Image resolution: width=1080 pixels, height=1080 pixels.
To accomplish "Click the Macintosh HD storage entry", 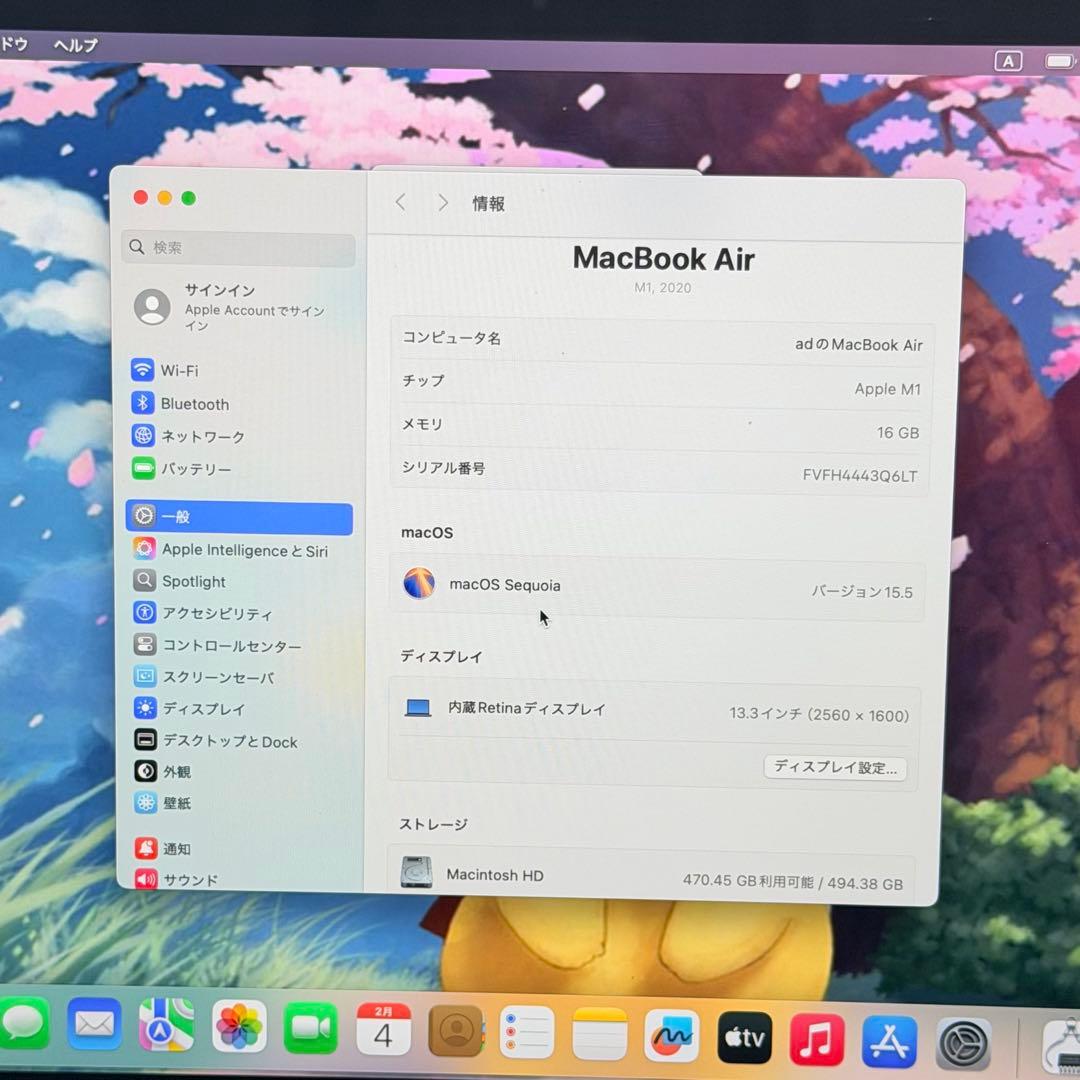I will (494, 874).
